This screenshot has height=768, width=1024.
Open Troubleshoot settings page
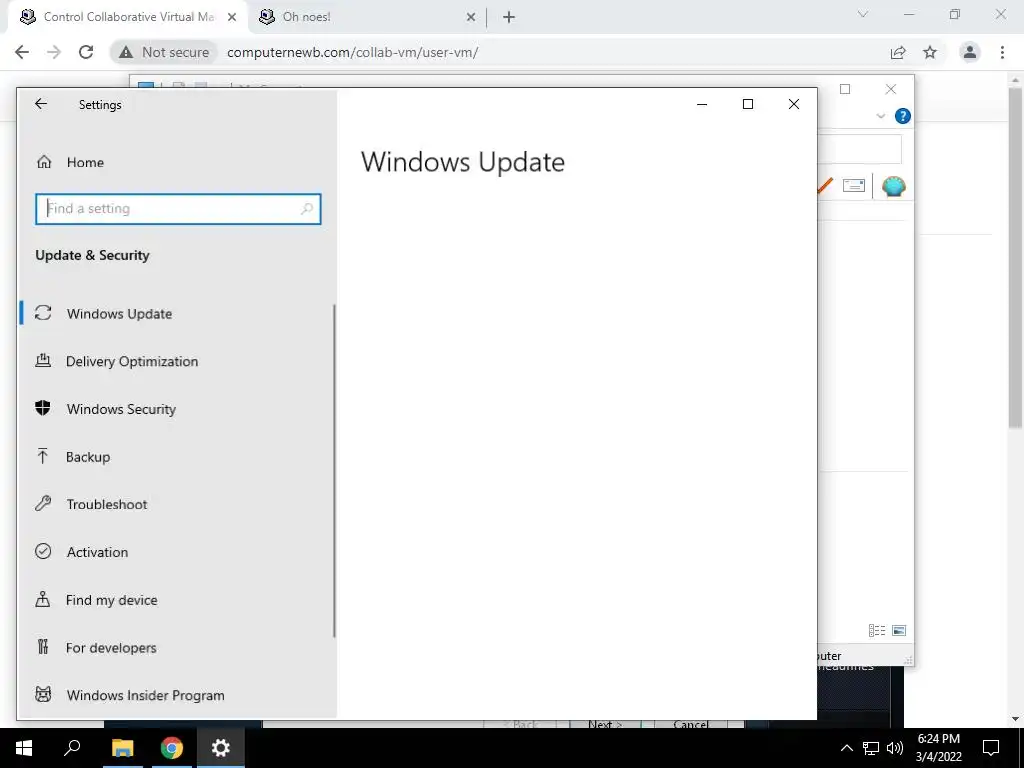[x=176, y=504]
